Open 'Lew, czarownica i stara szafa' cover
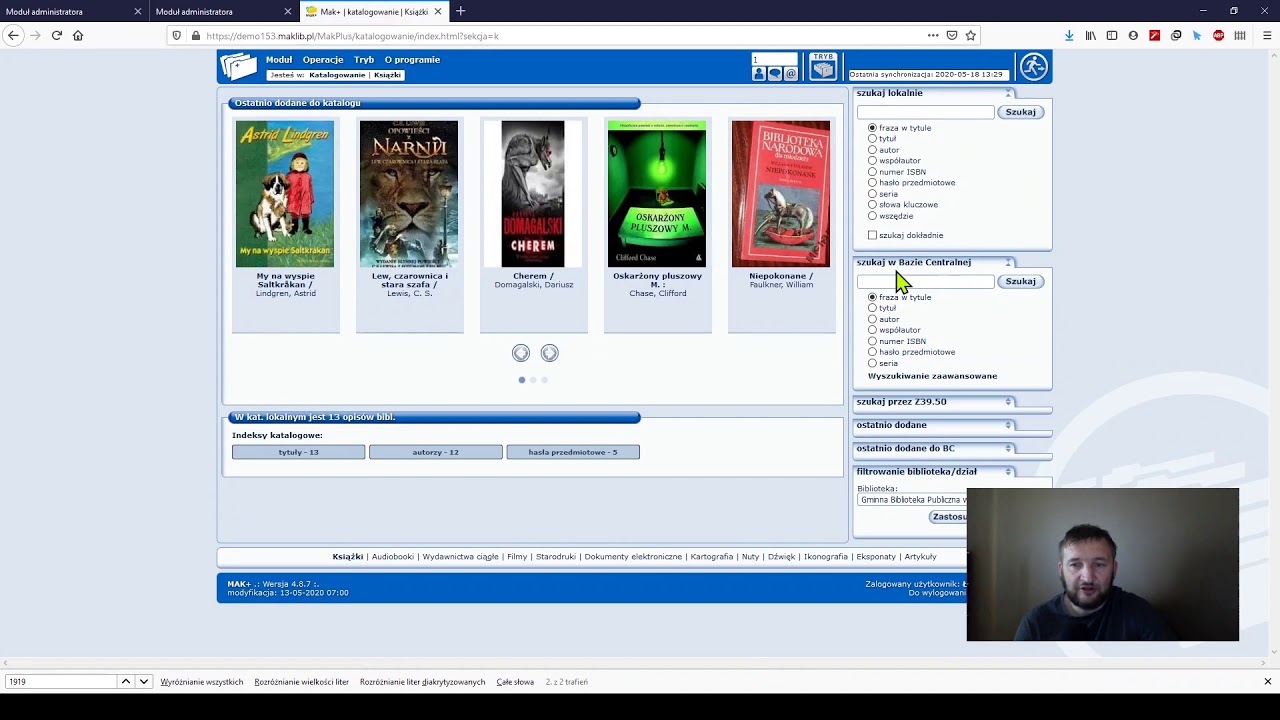Screen dimensions: 1280x720 coord(409,194)
